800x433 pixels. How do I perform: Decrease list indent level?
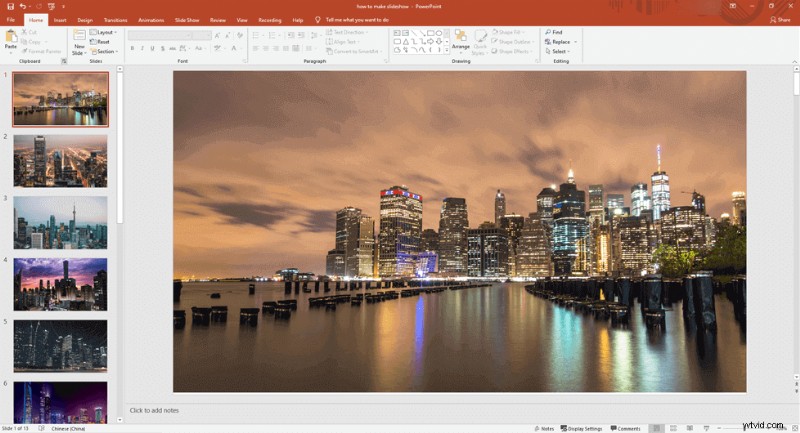coord(290,35)
